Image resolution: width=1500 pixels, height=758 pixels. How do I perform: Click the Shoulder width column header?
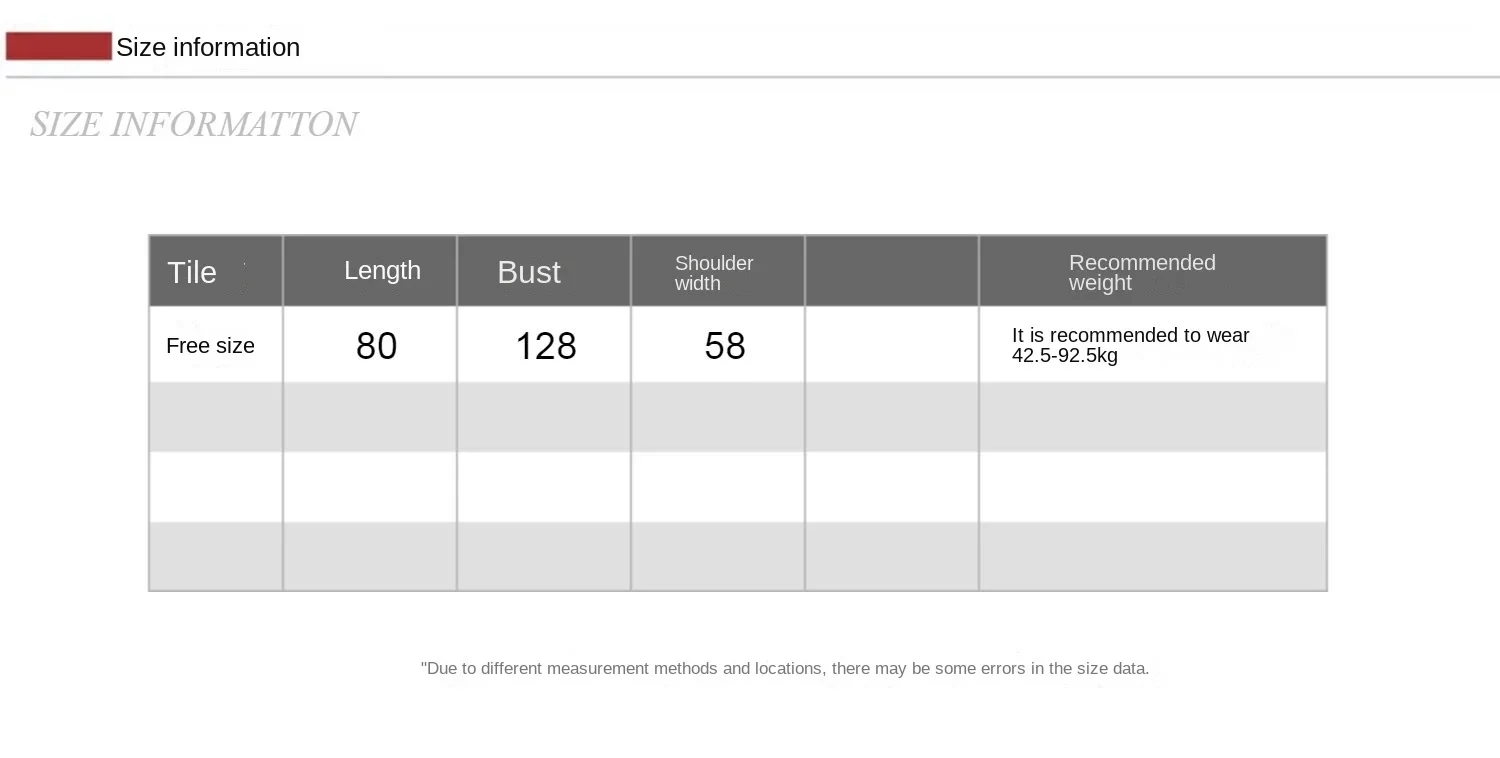[x=714, y=272]
